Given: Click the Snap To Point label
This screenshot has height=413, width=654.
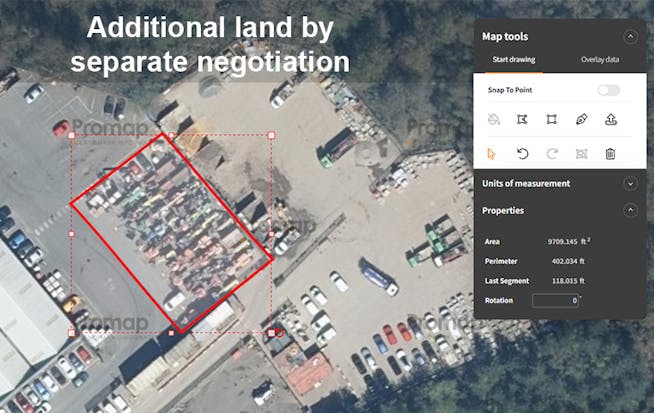Looking at the screenshot, I should [510, 90].
